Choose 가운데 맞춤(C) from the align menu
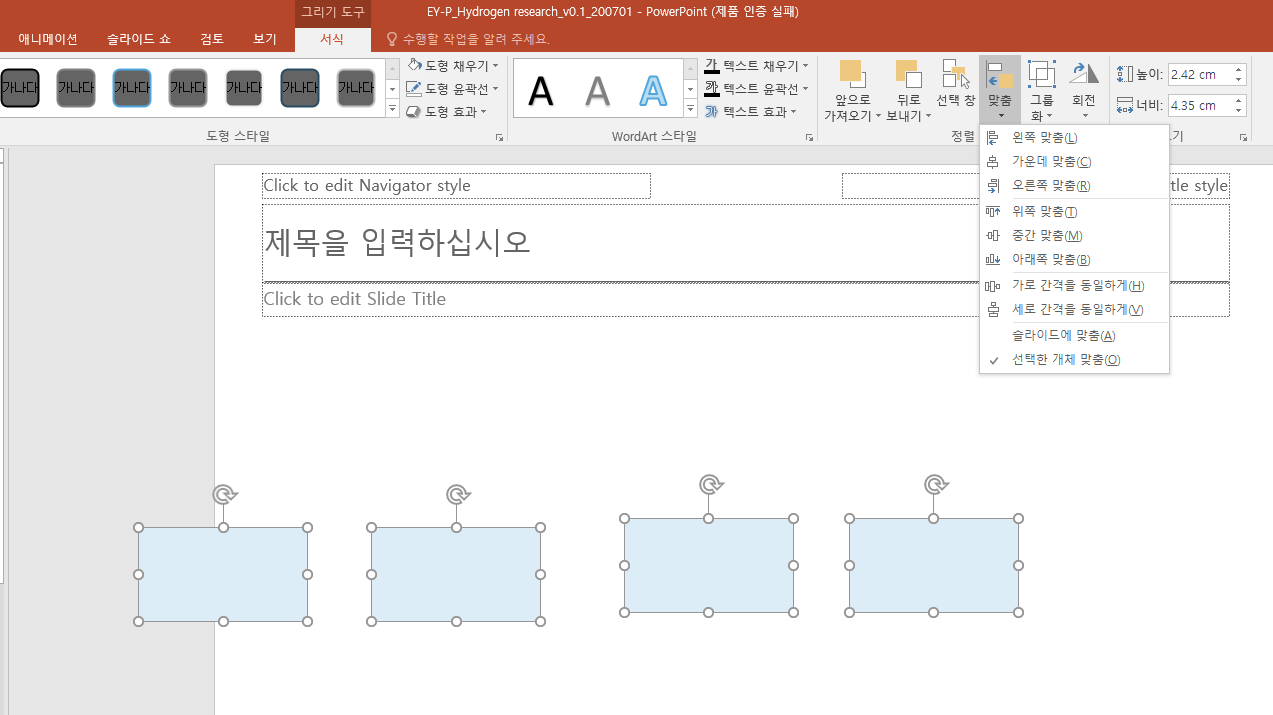The width and height of the screenshot is (1273, 715). click(1074, 162)
